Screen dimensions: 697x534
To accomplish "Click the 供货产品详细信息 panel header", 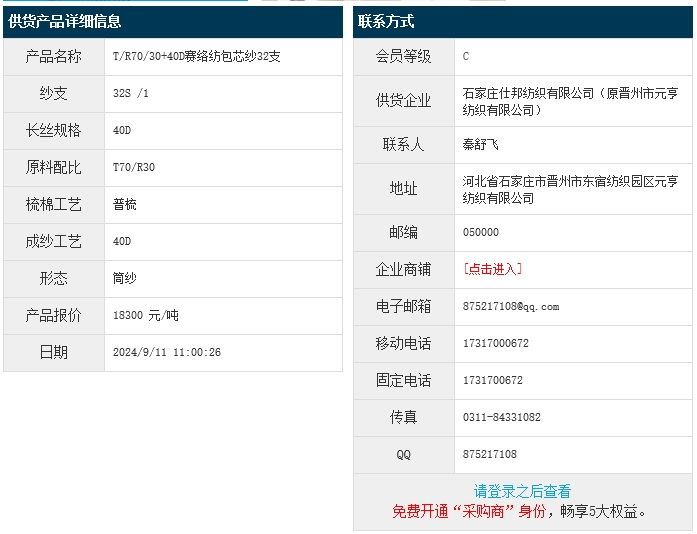I will 65,21.
